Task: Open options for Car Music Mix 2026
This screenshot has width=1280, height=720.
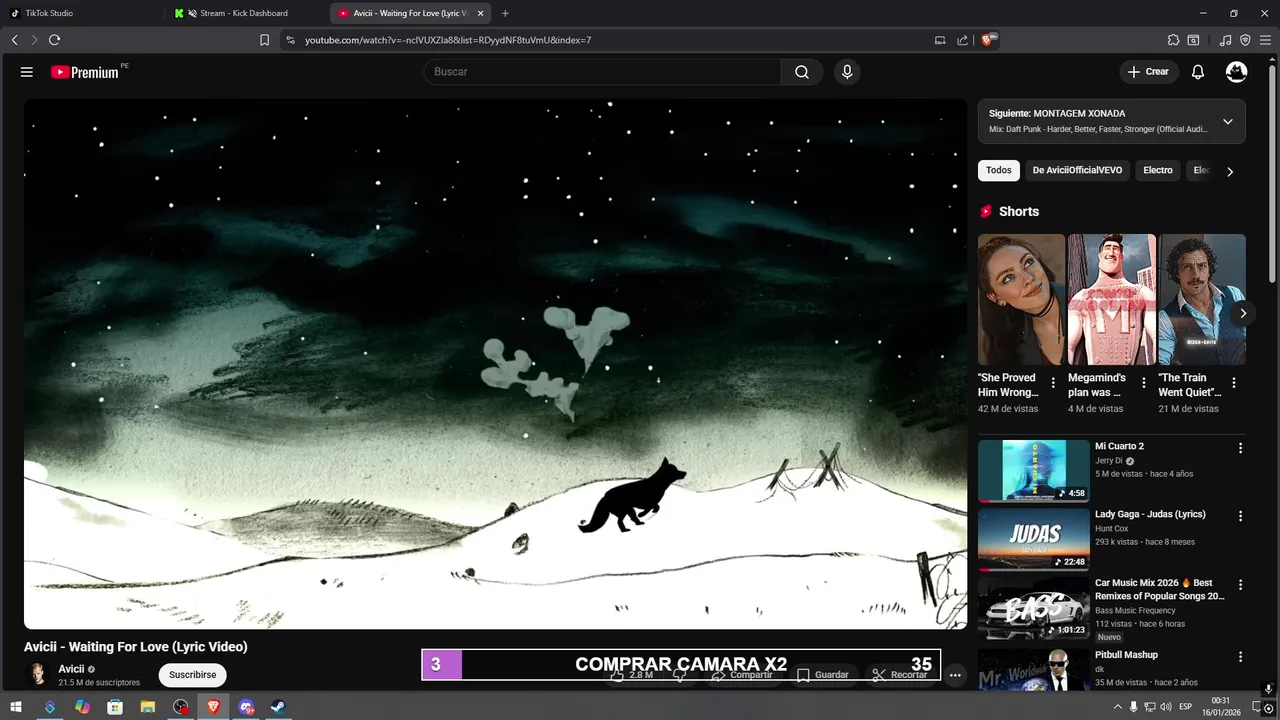Action: pos(1241,584)
